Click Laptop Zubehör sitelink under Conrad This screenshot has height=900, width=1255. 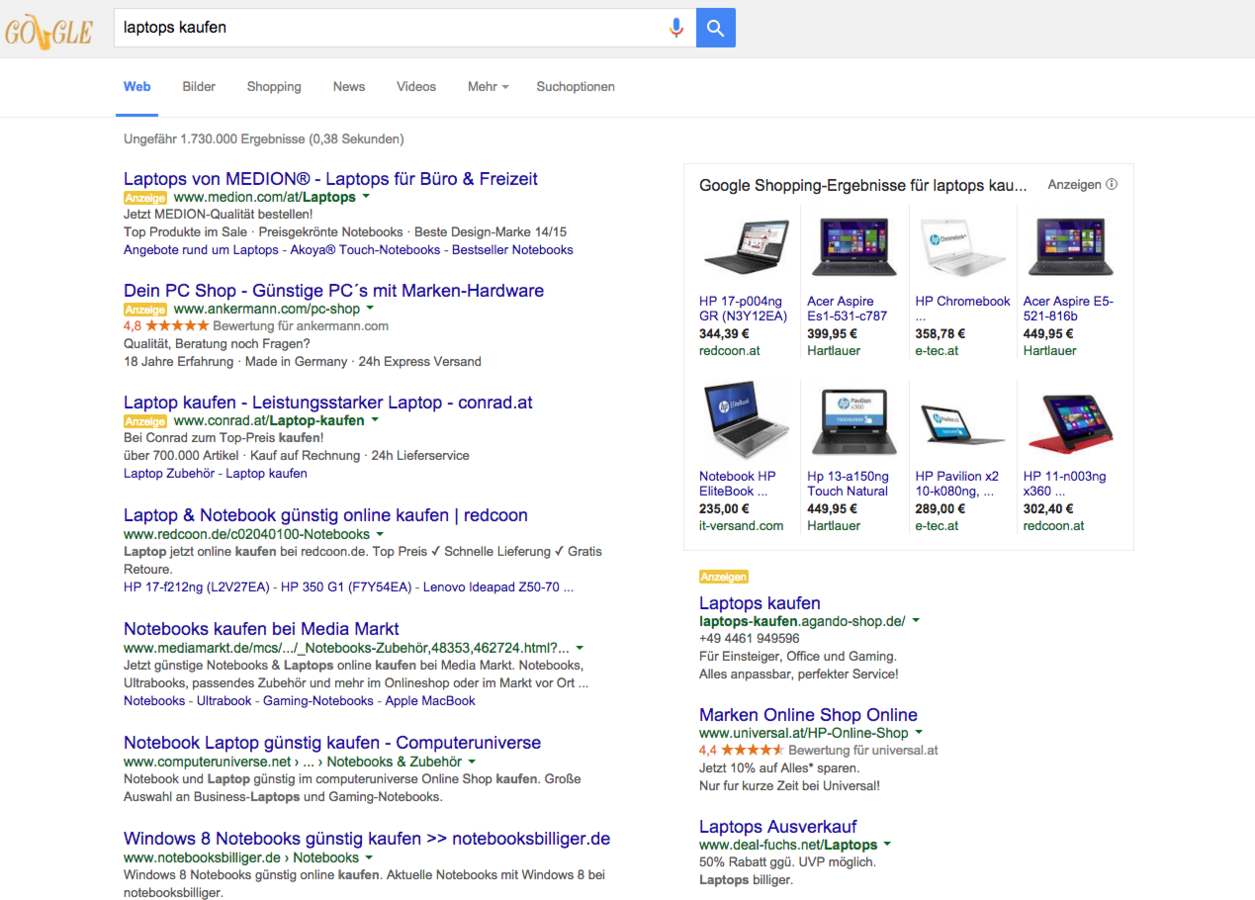pos(169,474)
